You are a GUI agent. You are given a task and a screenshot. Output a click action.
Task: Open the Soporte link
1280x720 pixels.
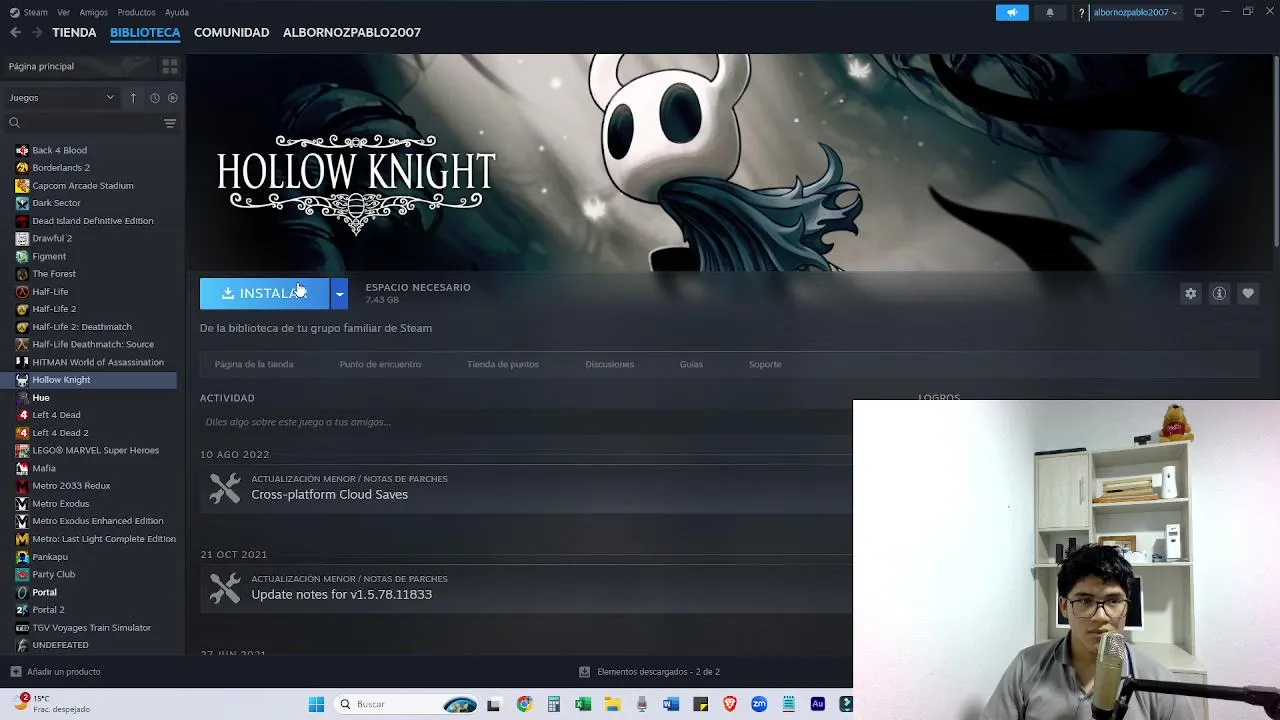765,364
